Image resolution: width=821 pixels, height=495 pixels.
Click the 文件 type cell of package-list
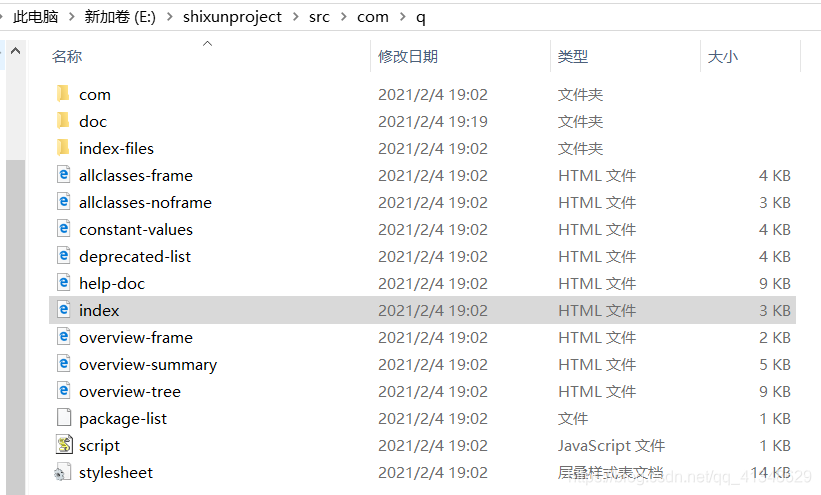click(573, 419)
